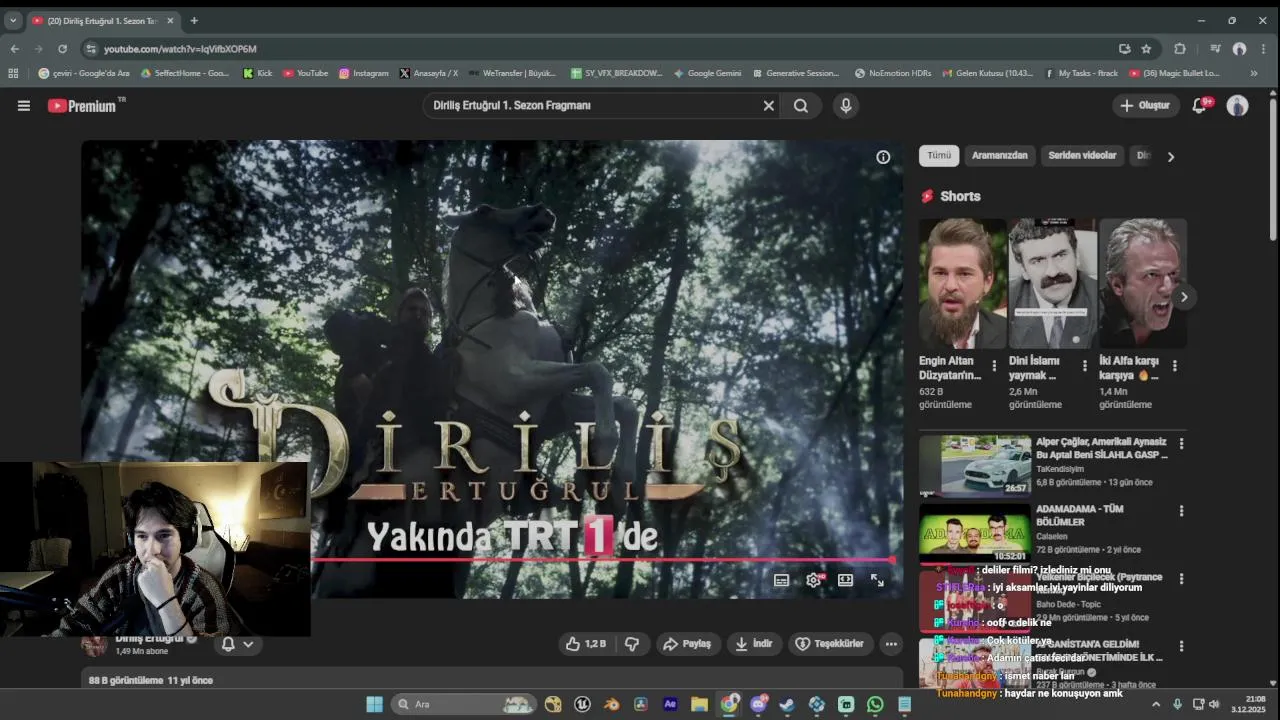Expand subscription notification bell dropdown
This screenshot has height=720, width=1280.
237,644
